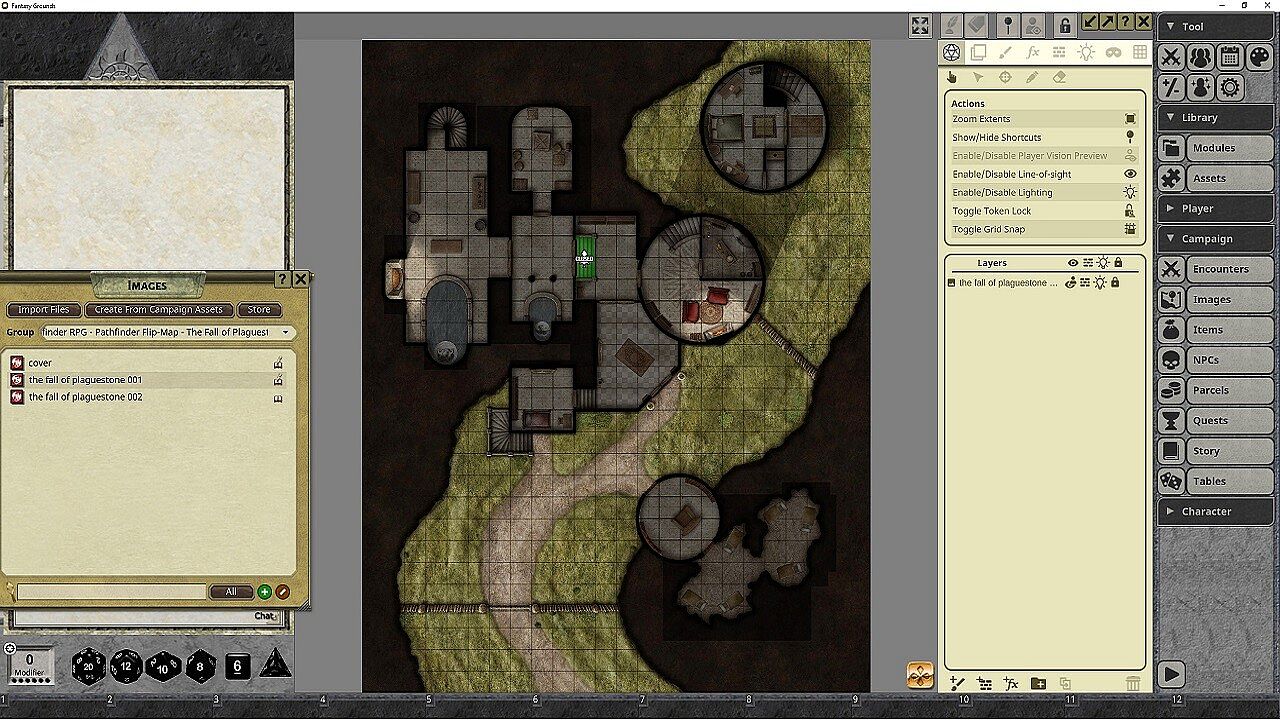Open the FX effects tab icon
1280x720 pixels.
[x=1033, y=52]
